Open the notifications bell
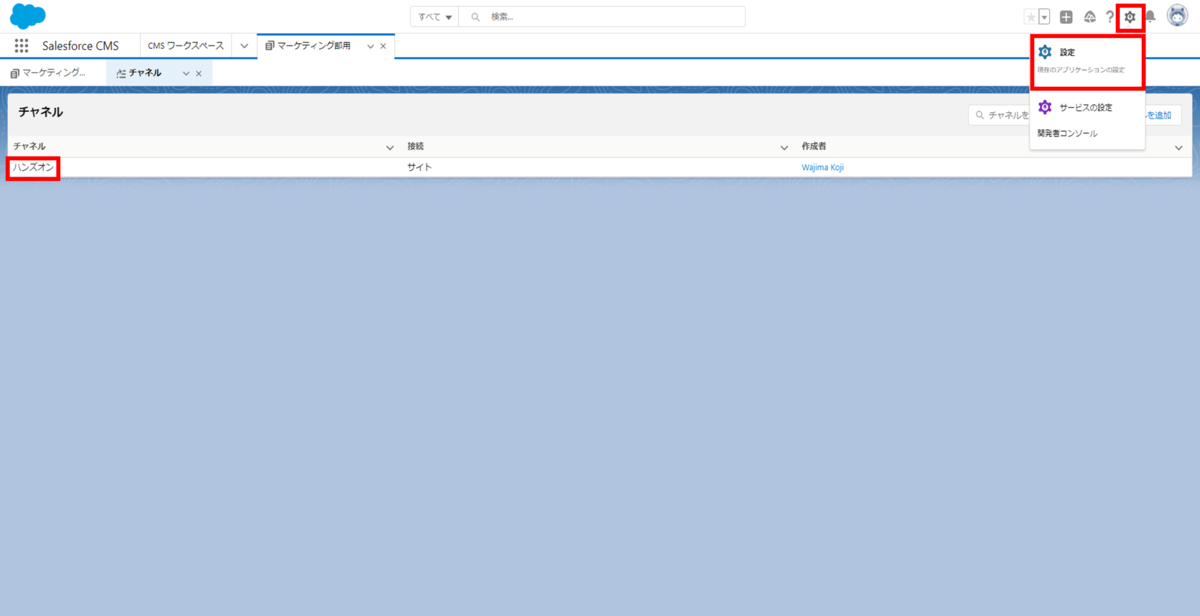This screenshot has height=616, width=1200. [1150, 17]
